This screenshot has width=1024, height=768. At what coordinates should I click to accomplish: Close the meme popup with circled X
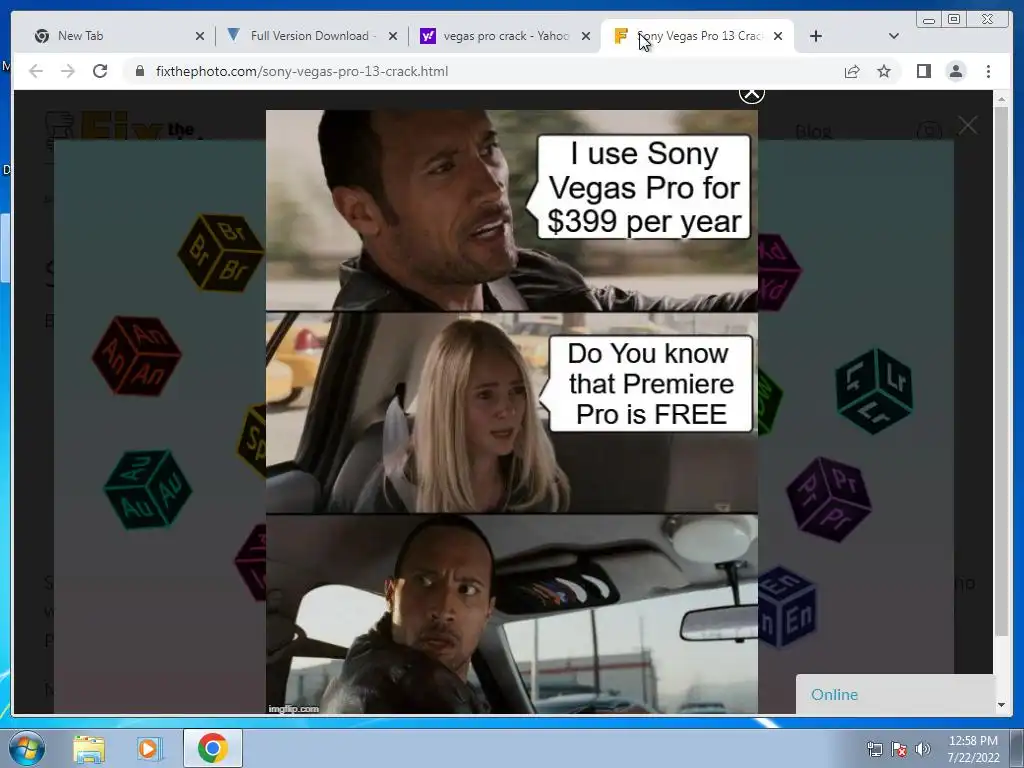pyautogui.click(x=752, y=94)
